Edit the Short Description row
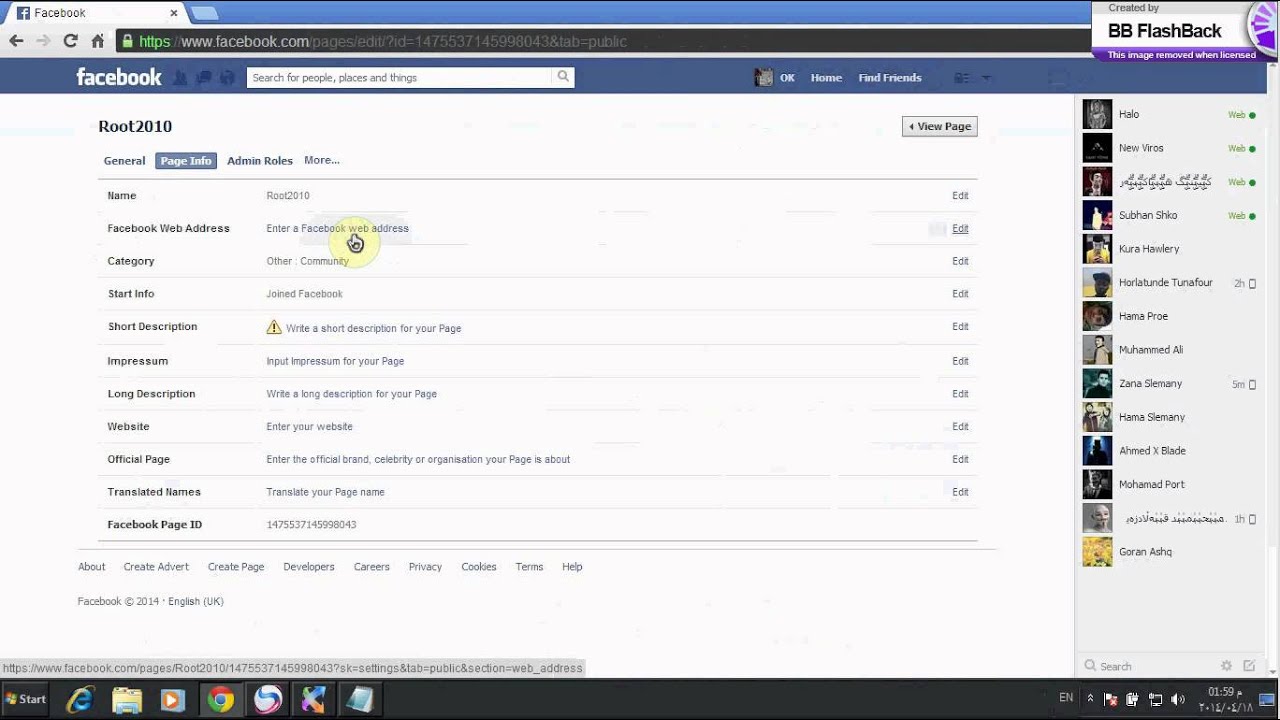1280x720 pixels. 960,327
